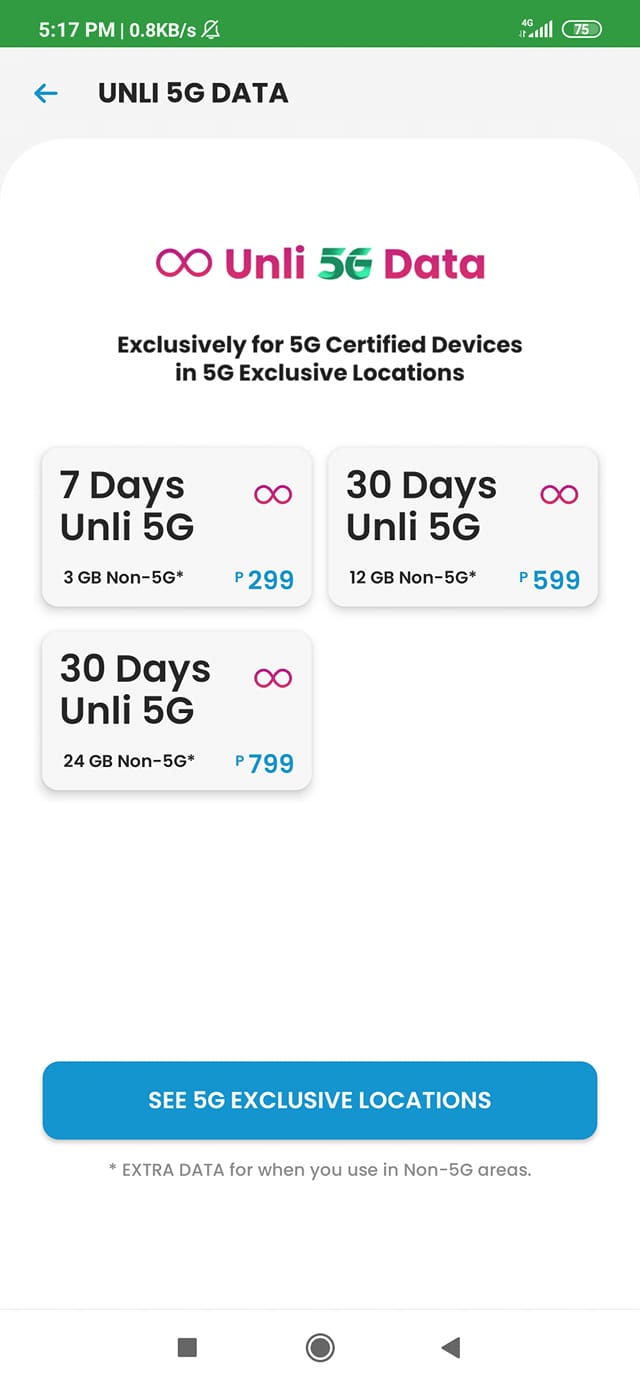Tap the 4G signal strength indicator
The width and height of the screenshot is (640, 1386).
tap(536, 29)
